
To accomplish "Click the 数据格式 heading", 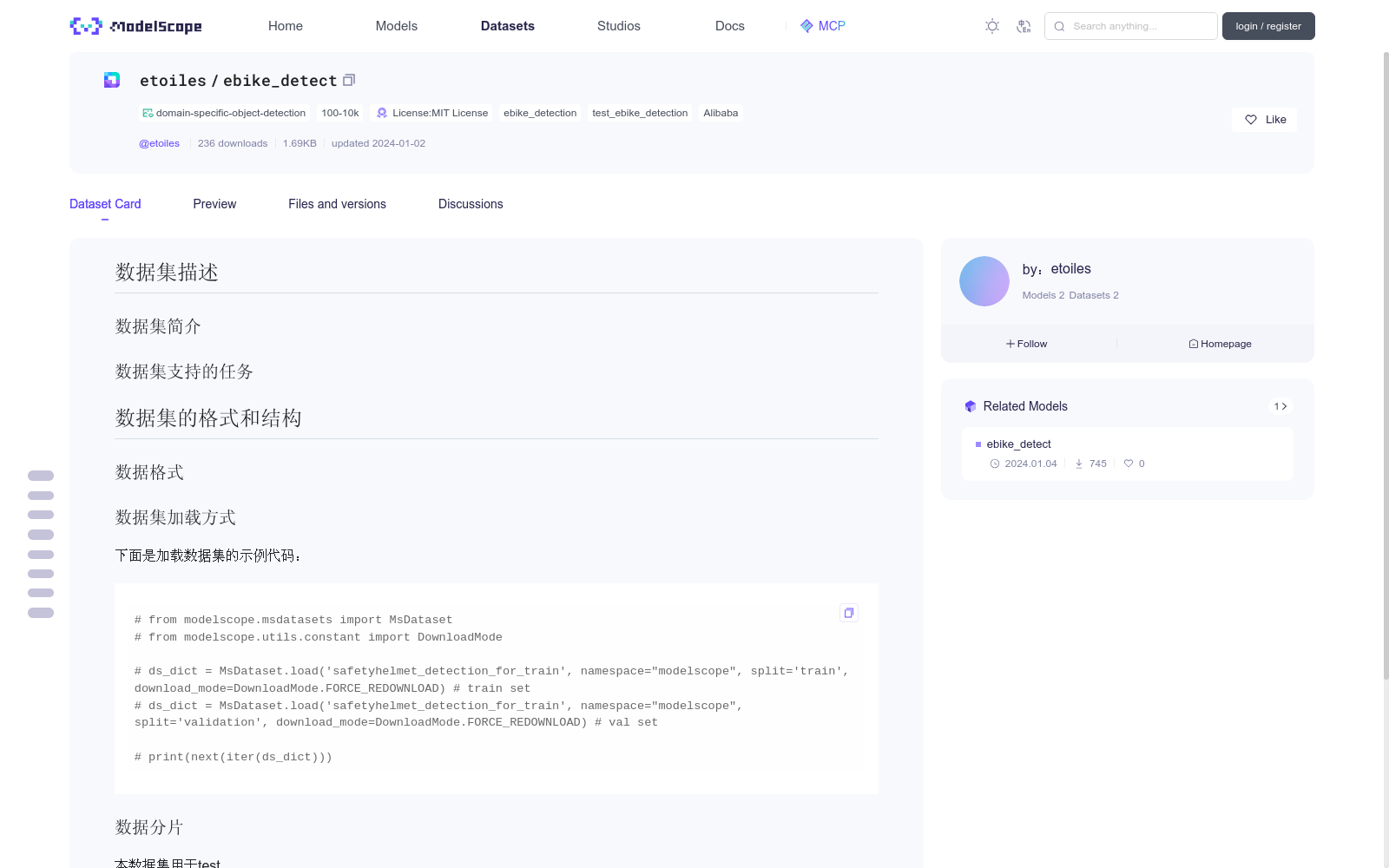I will pos(149,472).
